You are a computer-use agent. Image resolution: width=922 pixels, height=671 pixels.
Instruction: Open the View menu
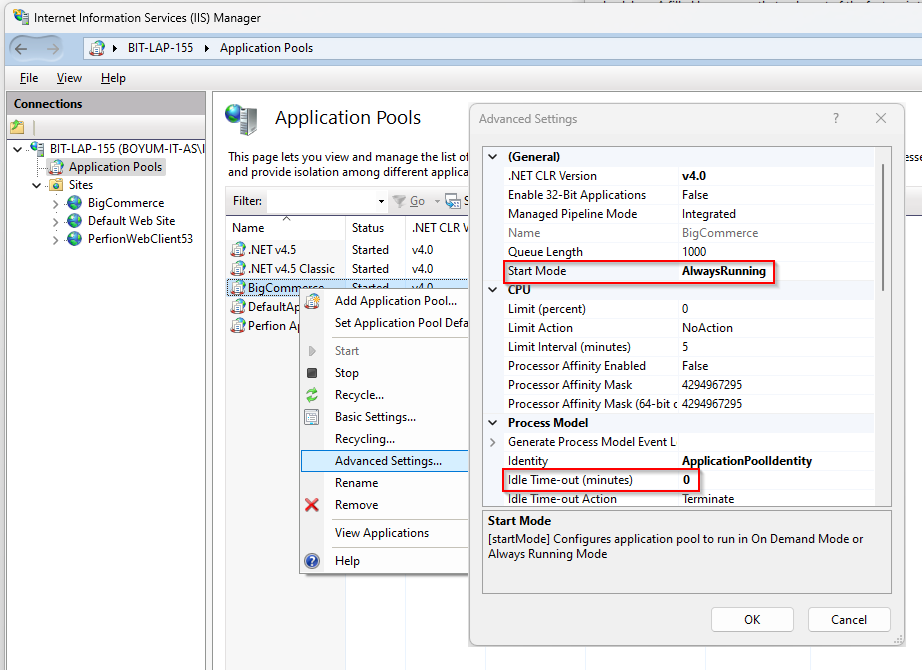[x=69, y=78]
